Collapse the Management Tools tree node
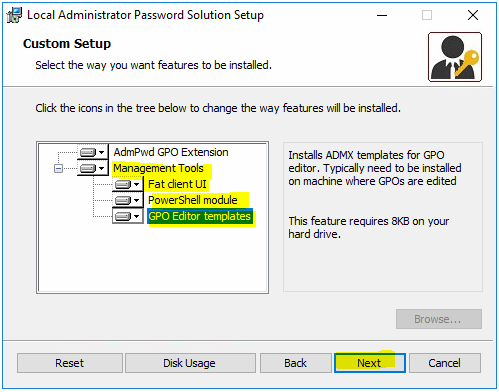 click(58, 169)
